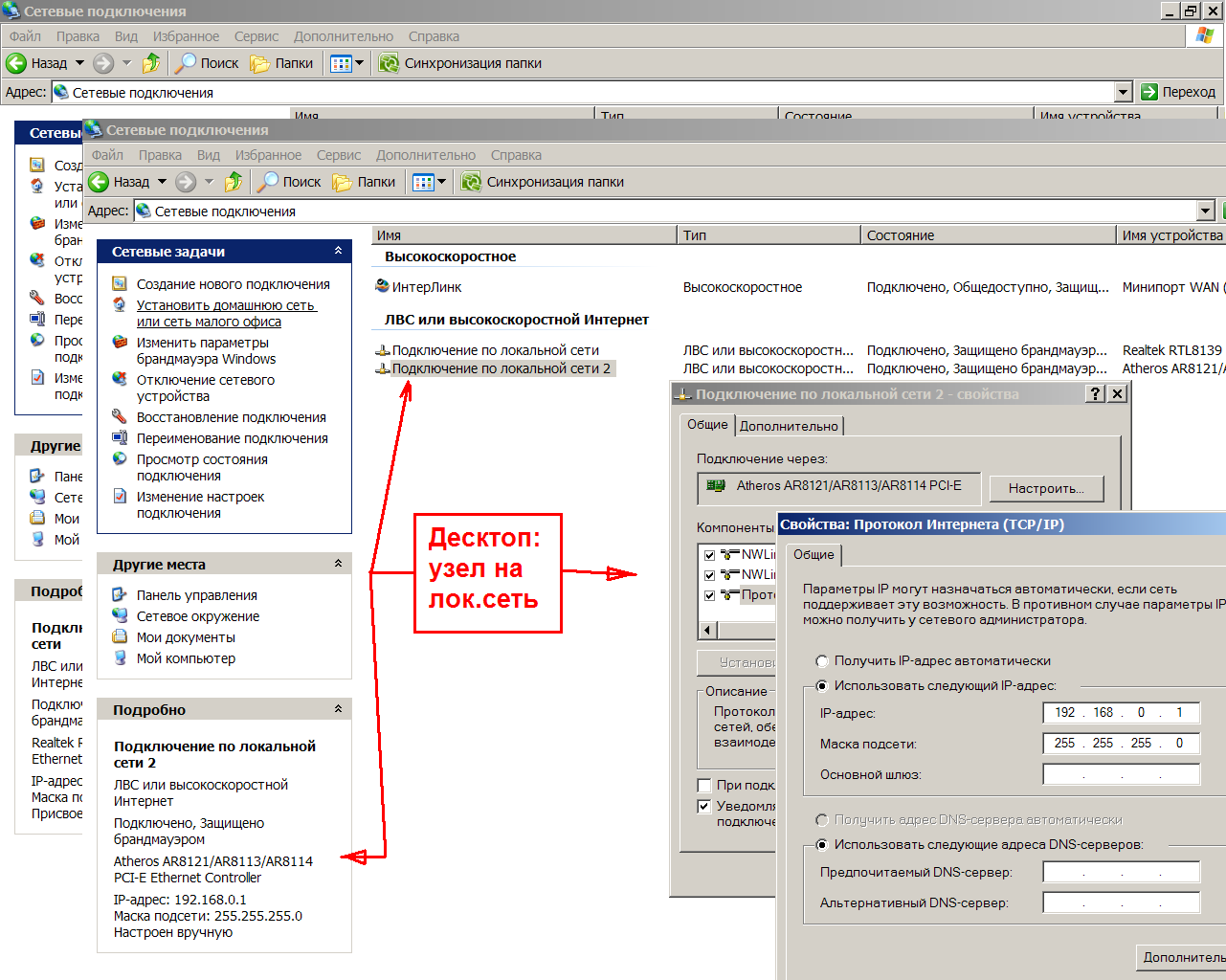Click the create new connection icon
The height and width of the screenshot is (980, 1226).
(x=120, y=284)
